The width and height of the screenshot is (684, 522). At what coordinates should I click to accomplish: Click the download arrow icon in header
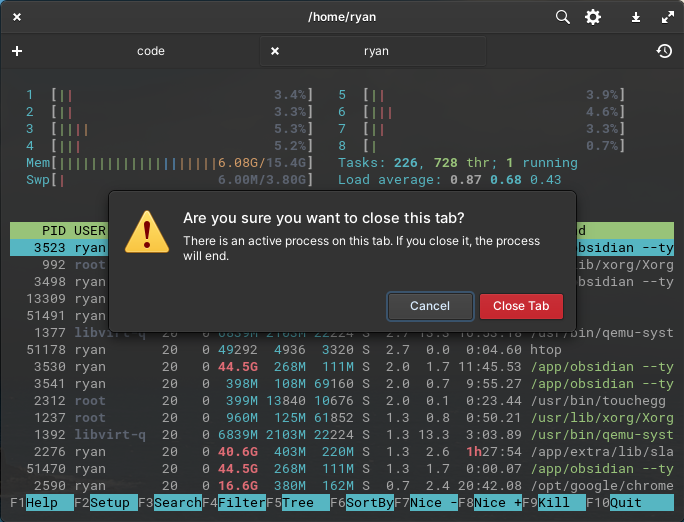click(636, 17)
